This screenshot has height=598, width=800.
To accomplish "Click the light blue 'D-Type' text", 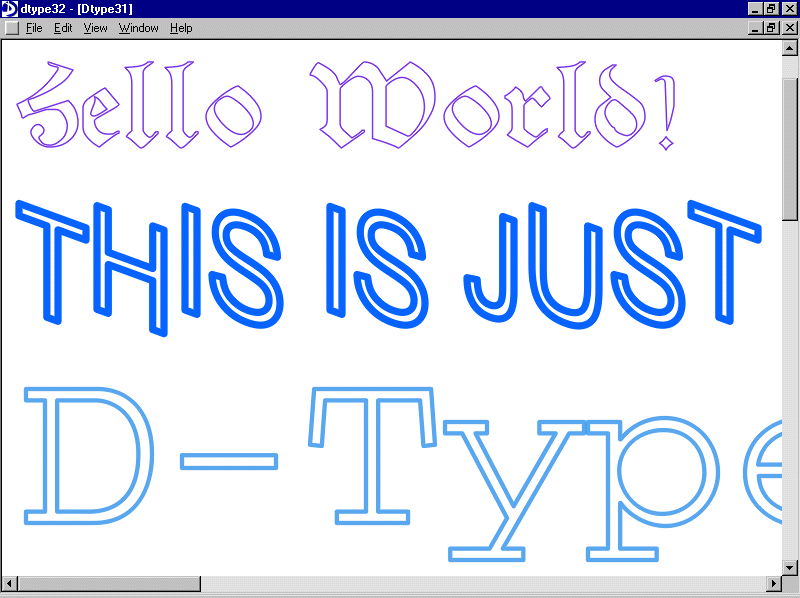I will click(403, 475).
